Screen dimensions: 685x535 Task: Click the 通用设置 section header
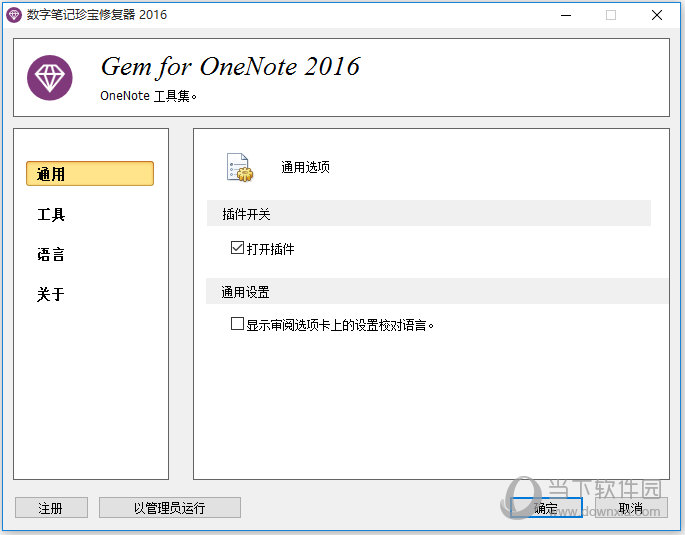coord(437,291)
